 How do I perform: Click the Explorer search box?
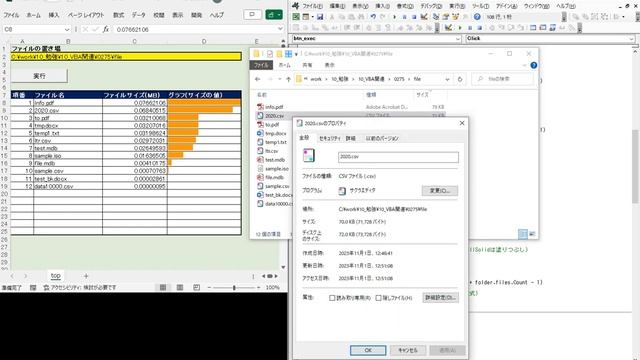click(x=502, y=79)
